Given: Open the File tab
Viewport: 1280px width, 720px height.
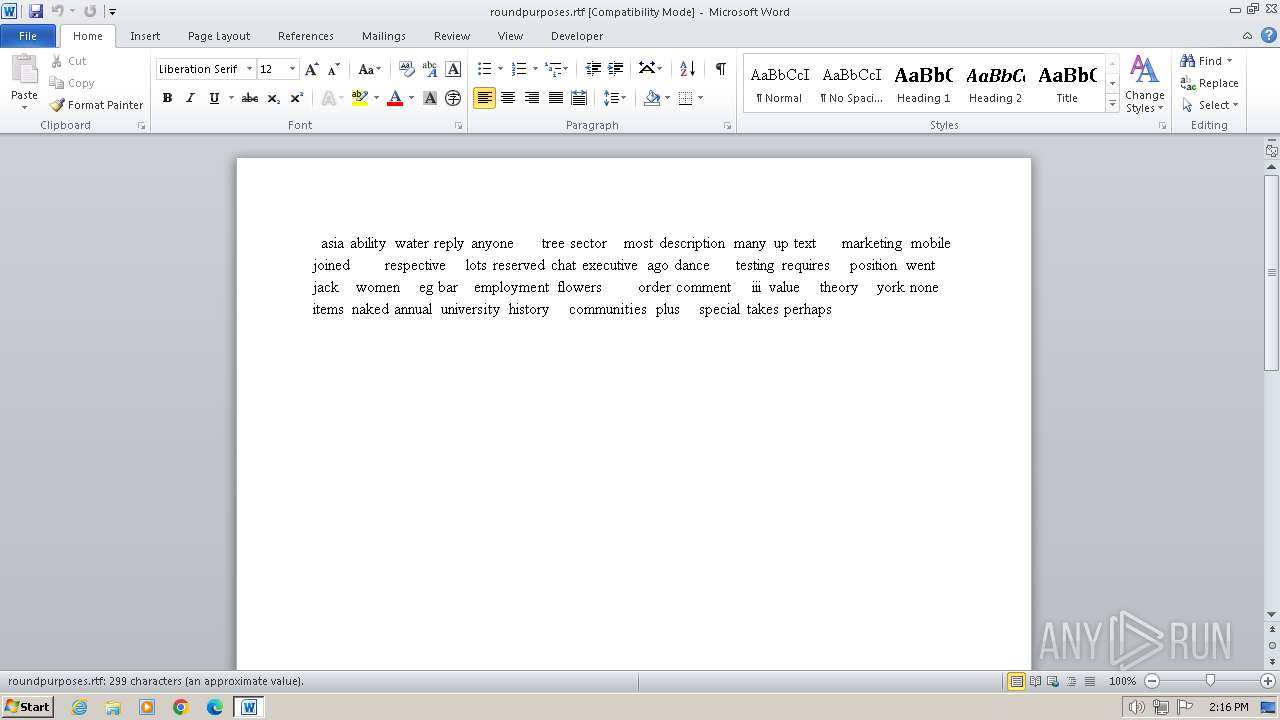Looking at the screenshot, I should click(28, 35).
